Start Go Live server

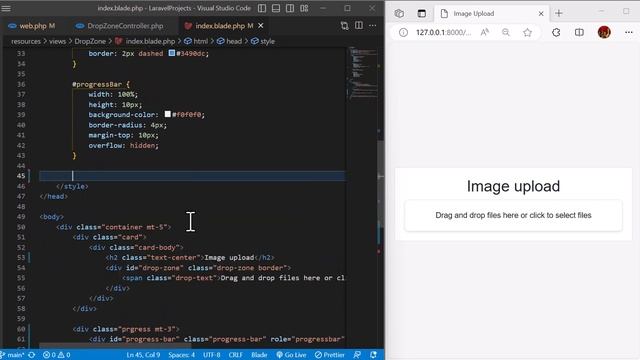click(x=291, y=355)
